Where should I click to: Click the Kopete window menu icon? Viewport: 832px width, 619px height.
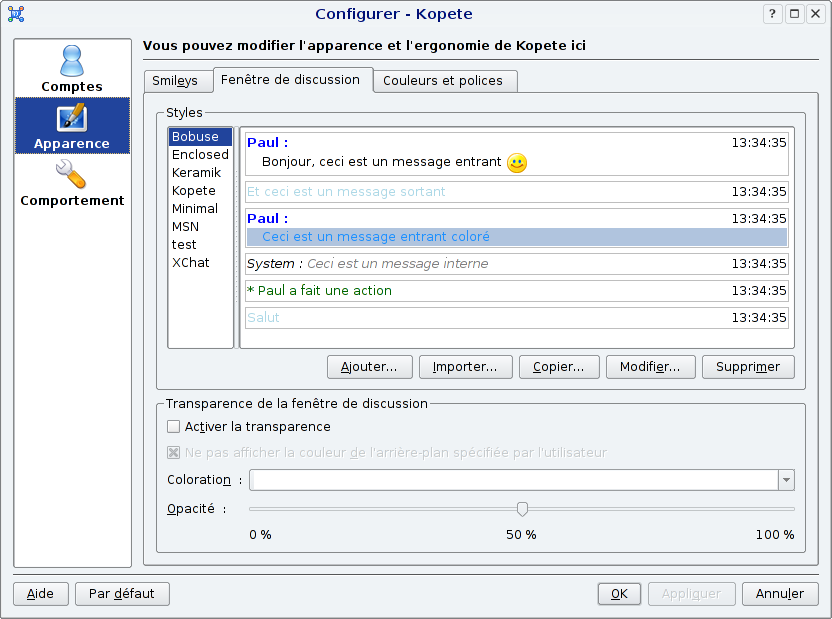tap(16, 14)
